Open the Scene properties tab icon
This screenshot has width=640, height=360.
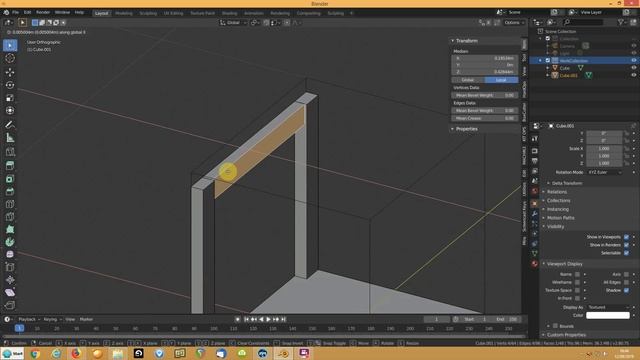click(535, 181)
